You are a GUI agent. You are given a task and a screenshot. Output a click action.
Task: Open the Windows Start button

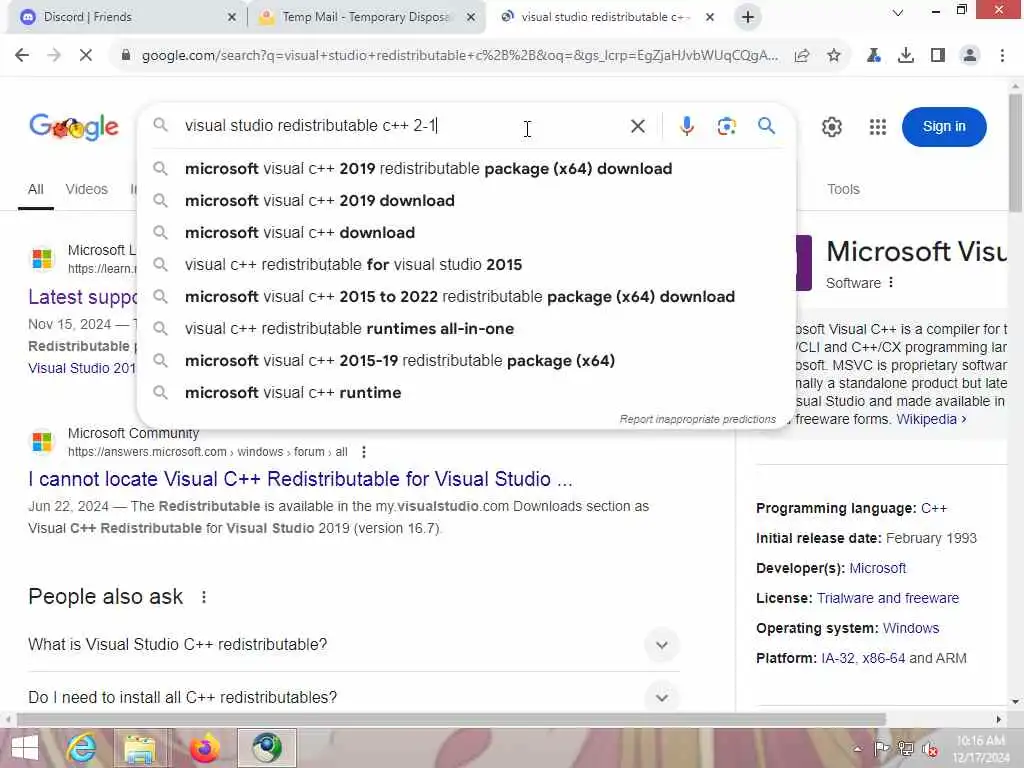(x=25, y=748)
